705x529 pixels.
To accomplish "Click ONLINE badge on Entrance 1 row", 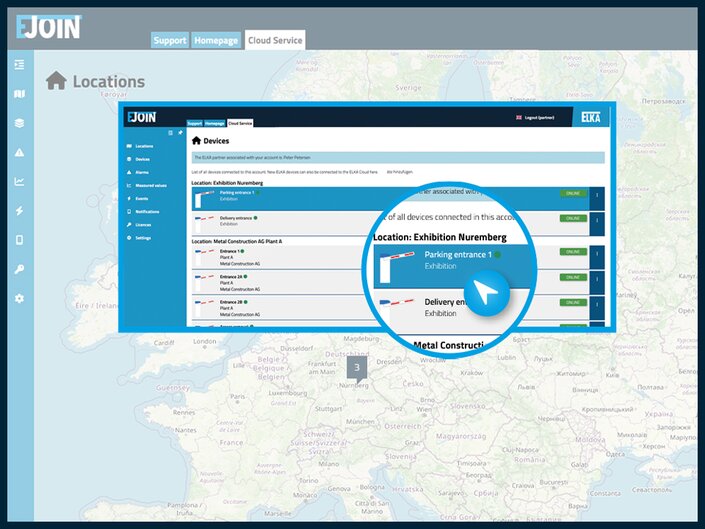I will tap(573, 252).
